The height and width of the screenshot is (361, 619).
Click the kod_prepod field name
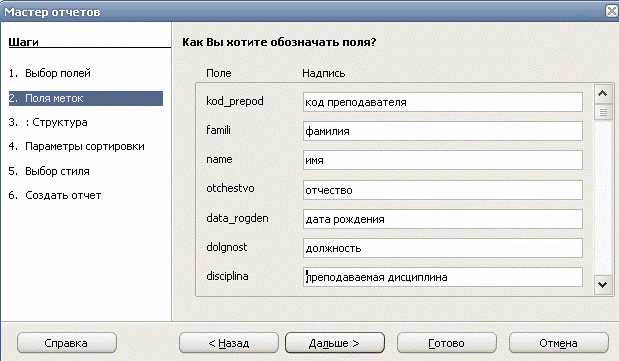(x=235, y=101)
